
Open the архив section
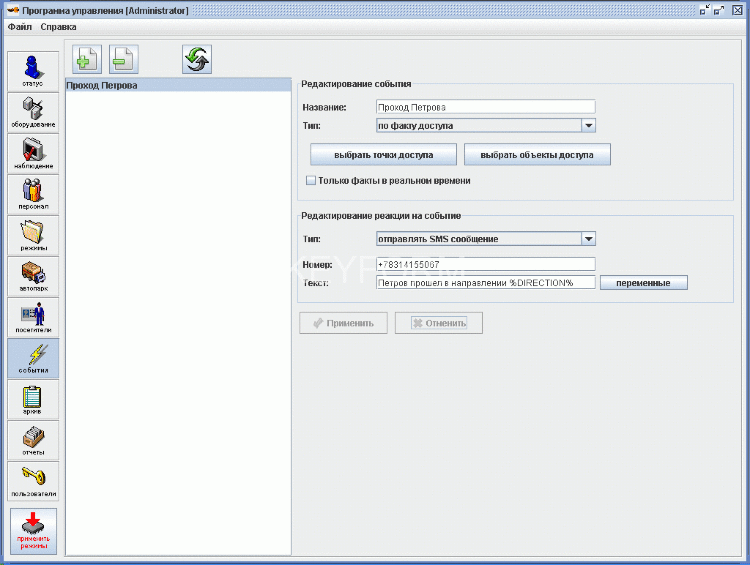click(x=33, y=399)
